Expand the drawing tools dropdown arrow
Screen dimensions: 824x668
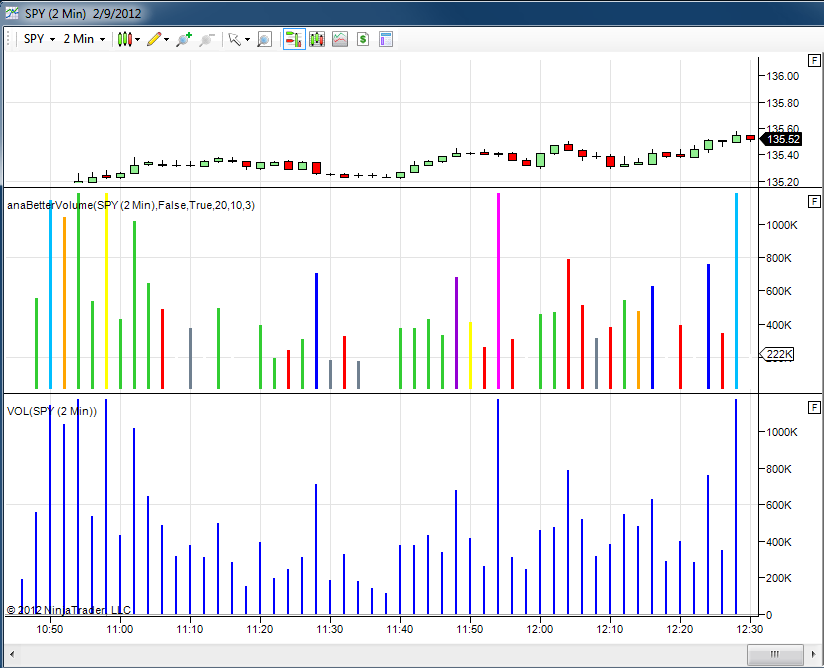point(167,39)
